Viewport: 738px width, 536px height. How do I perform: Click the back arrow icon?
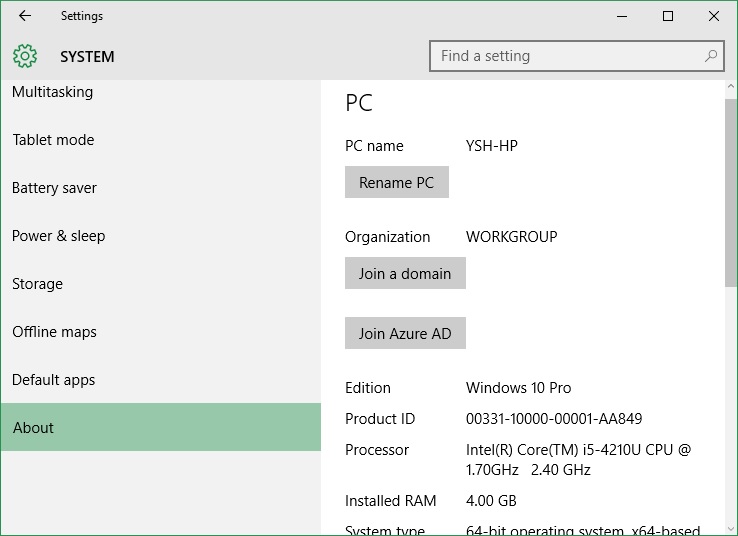tap(25, 16)
